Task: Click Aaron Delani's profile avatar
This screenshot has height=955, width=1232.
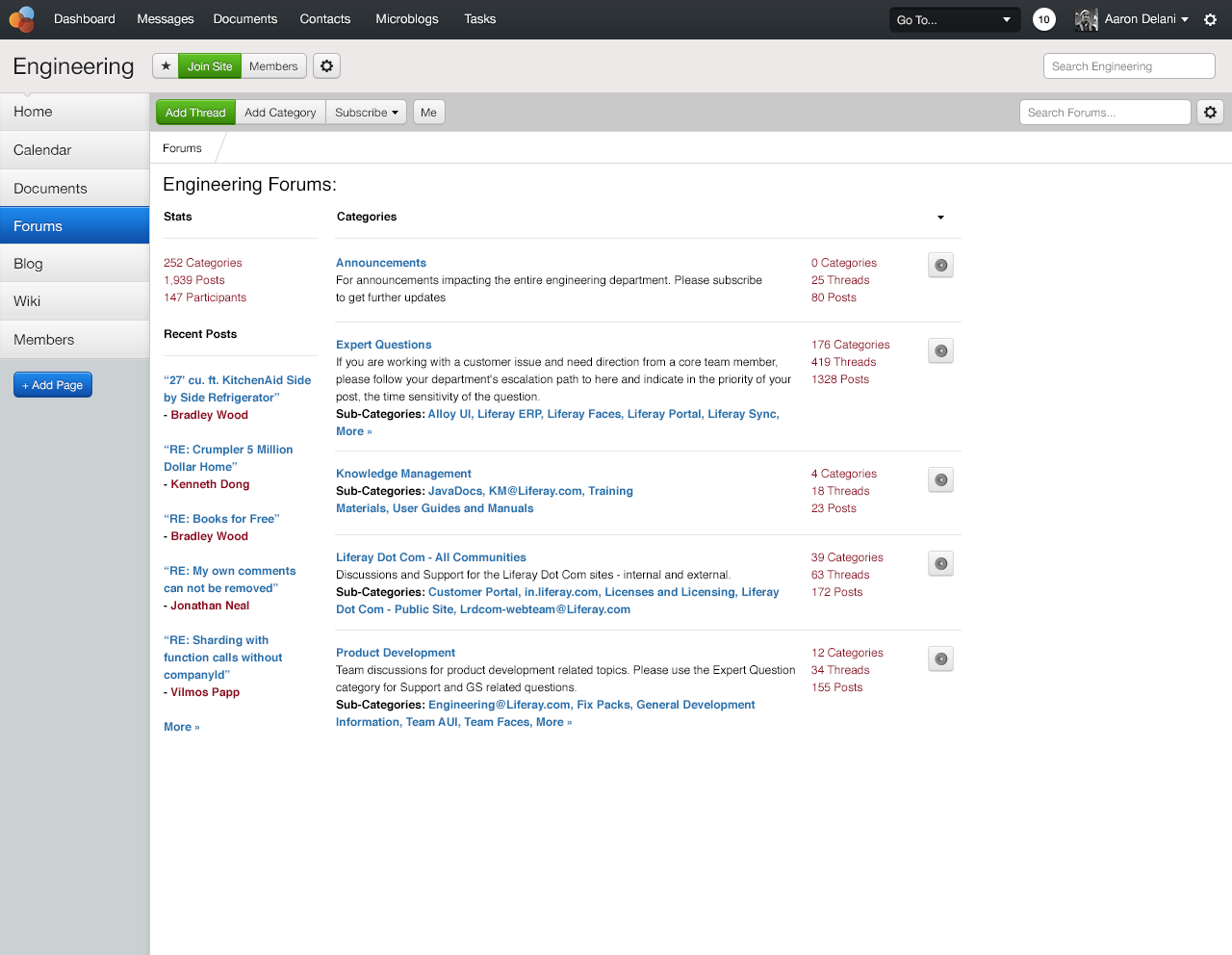Action: 1086,19
